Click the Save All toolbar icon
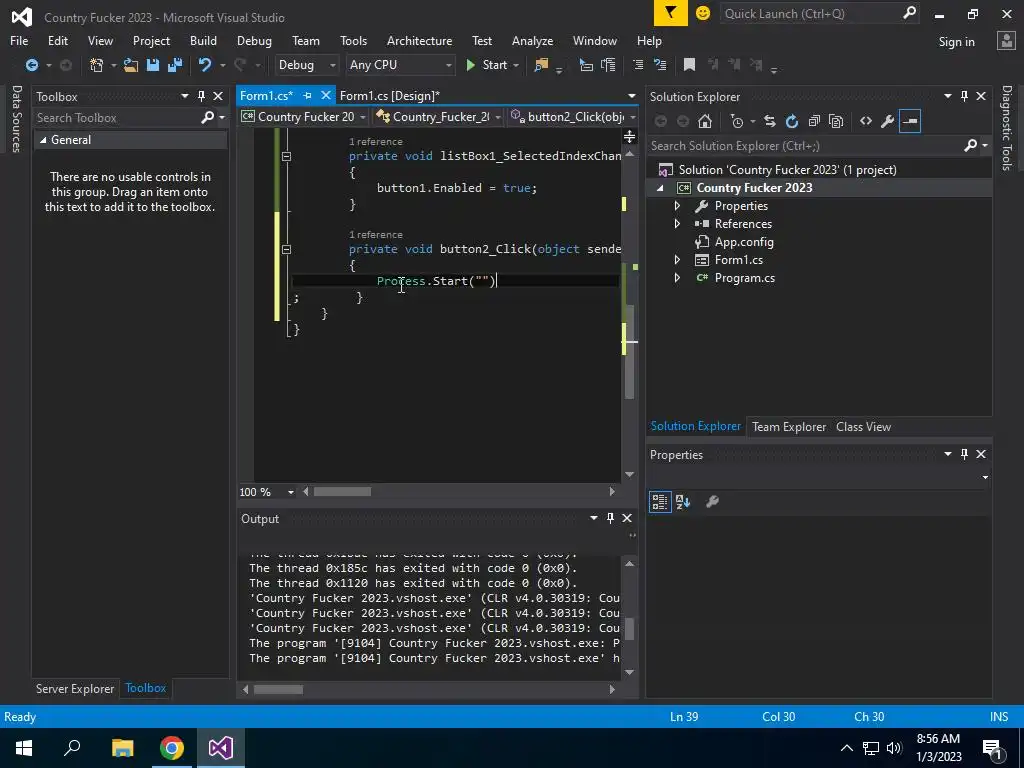 click(174, 65)
